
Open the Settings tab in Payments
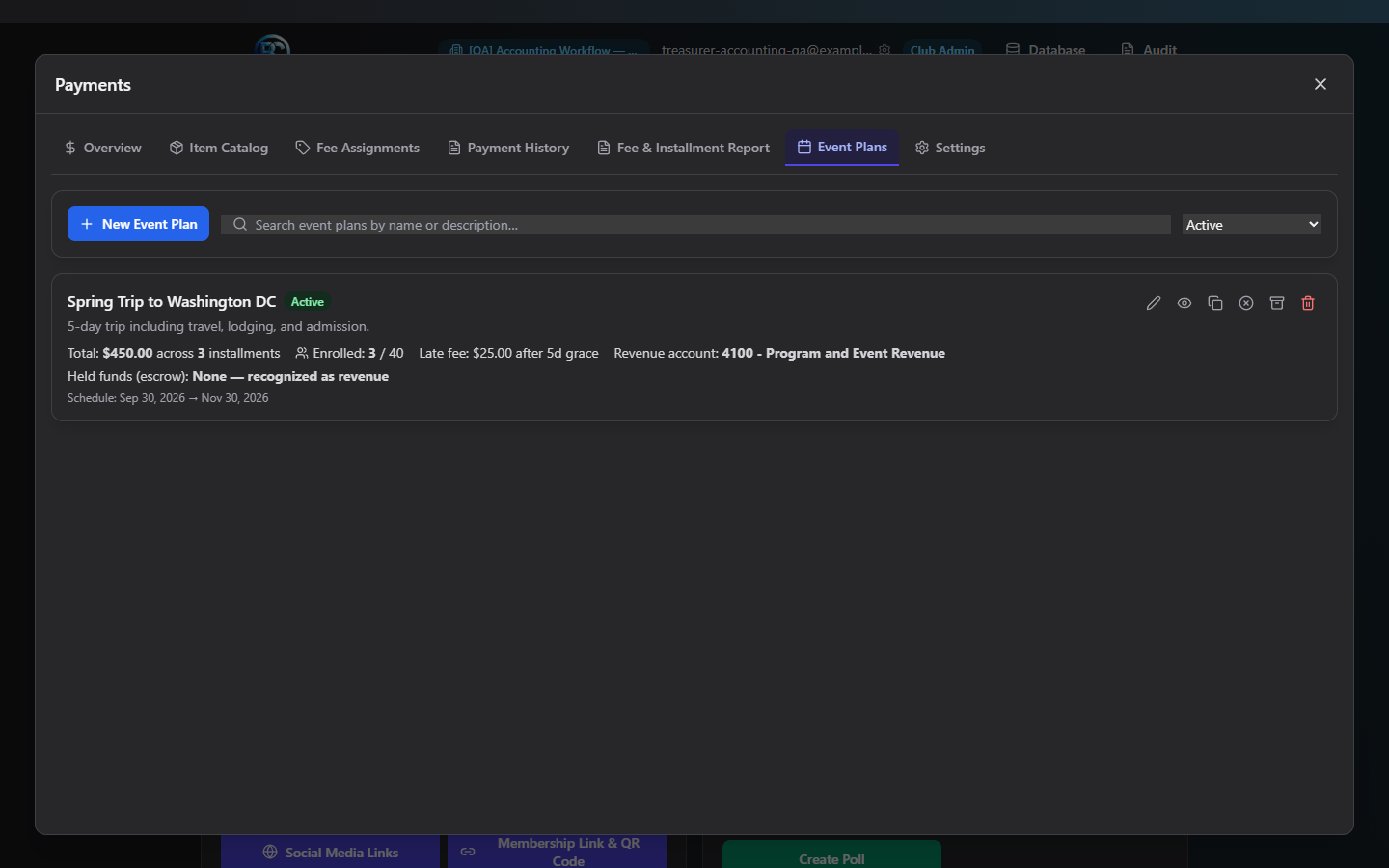point(950,148)
